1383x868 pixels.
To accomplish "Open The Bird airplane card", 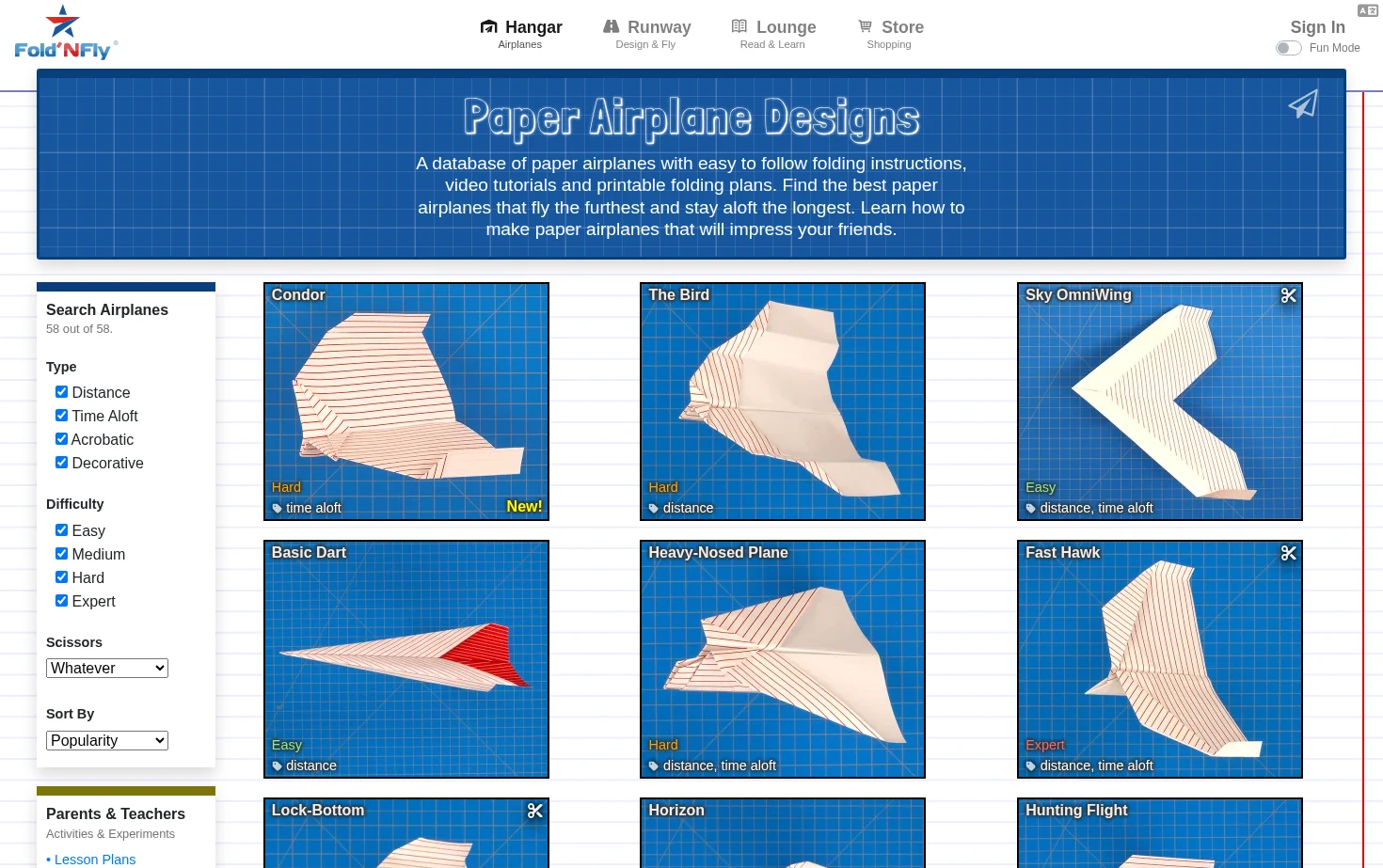I will 783,402.
